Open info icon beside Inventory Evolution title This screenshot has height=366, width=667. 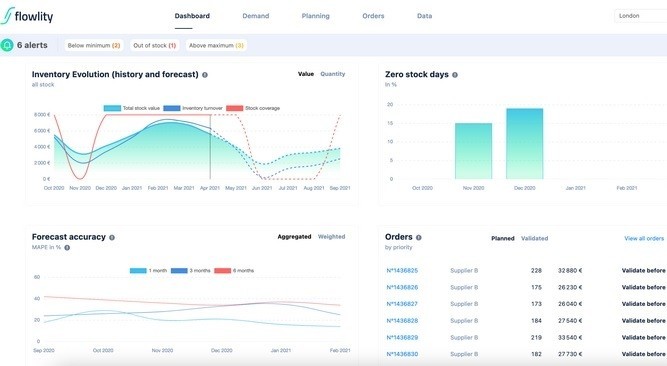(205, 75)
